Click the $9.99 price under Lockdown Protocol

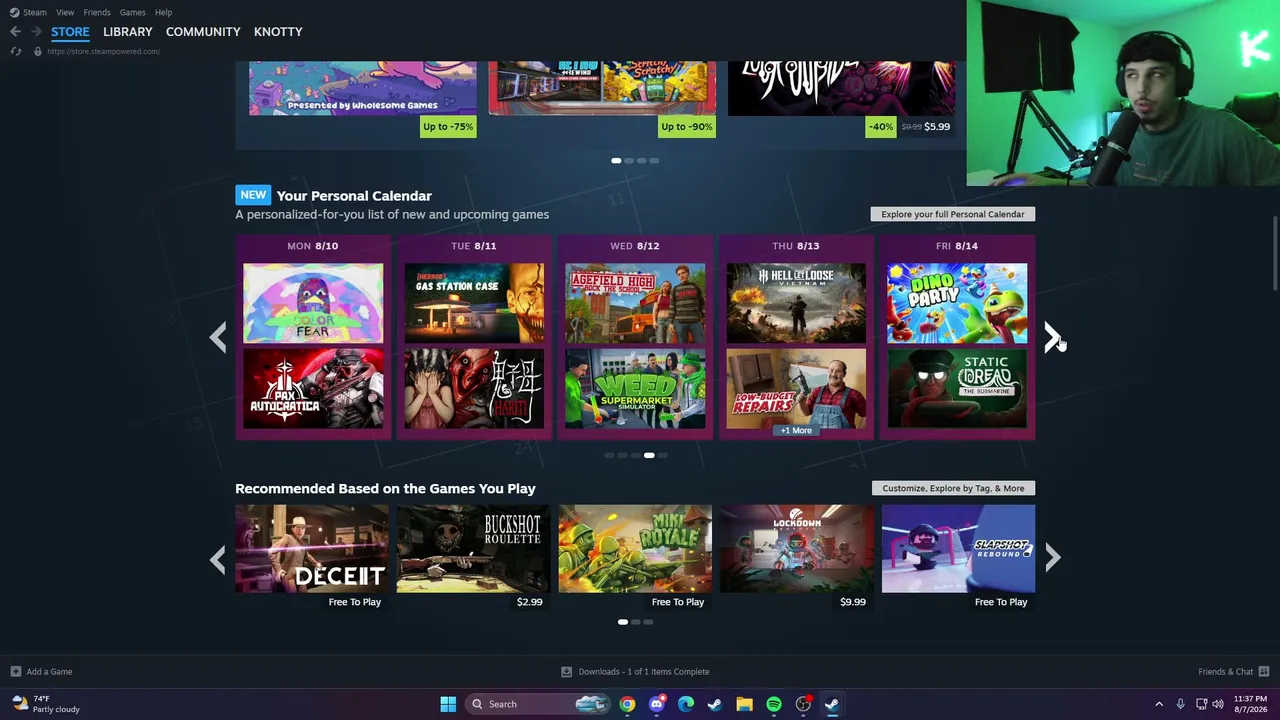coord(852,602)
